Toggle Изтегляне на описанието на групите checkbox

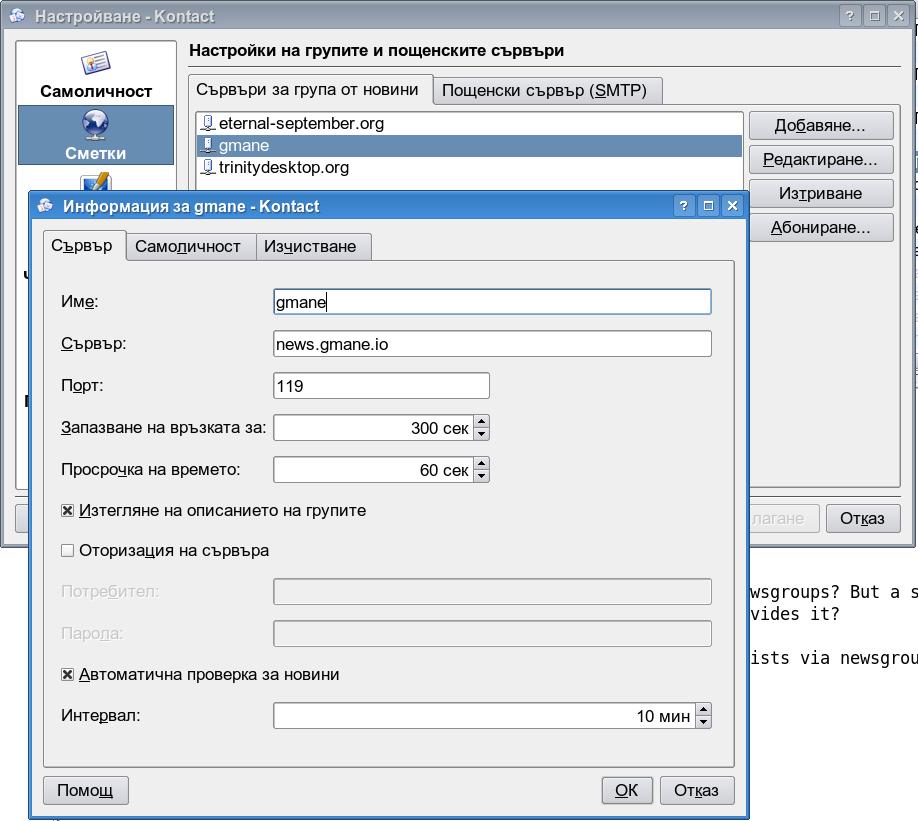coord(67,511)
